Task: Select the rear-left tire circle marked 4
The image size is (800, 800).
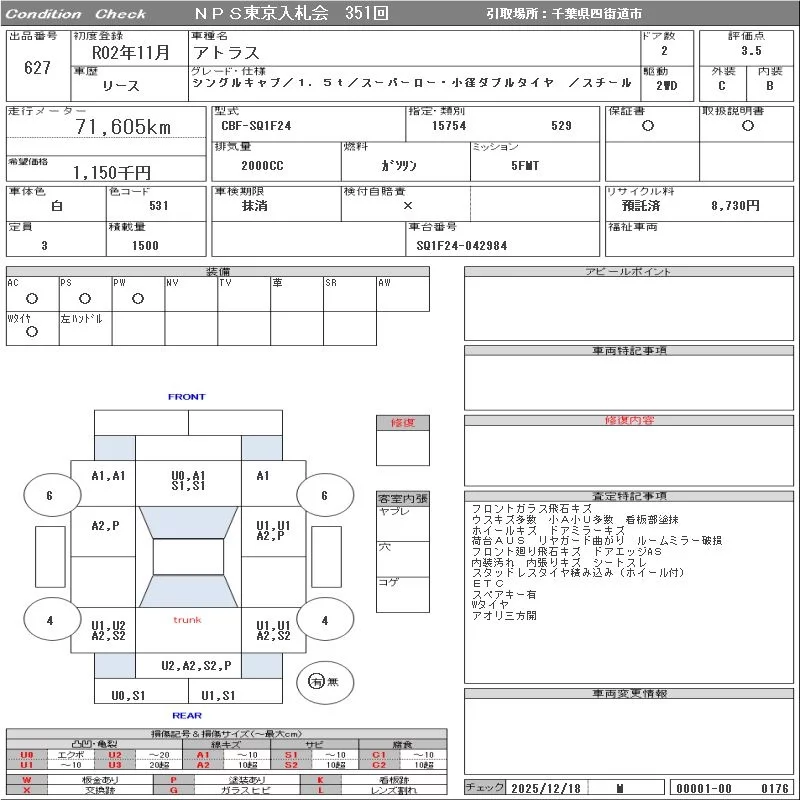Action: click(x=49, y=621)
